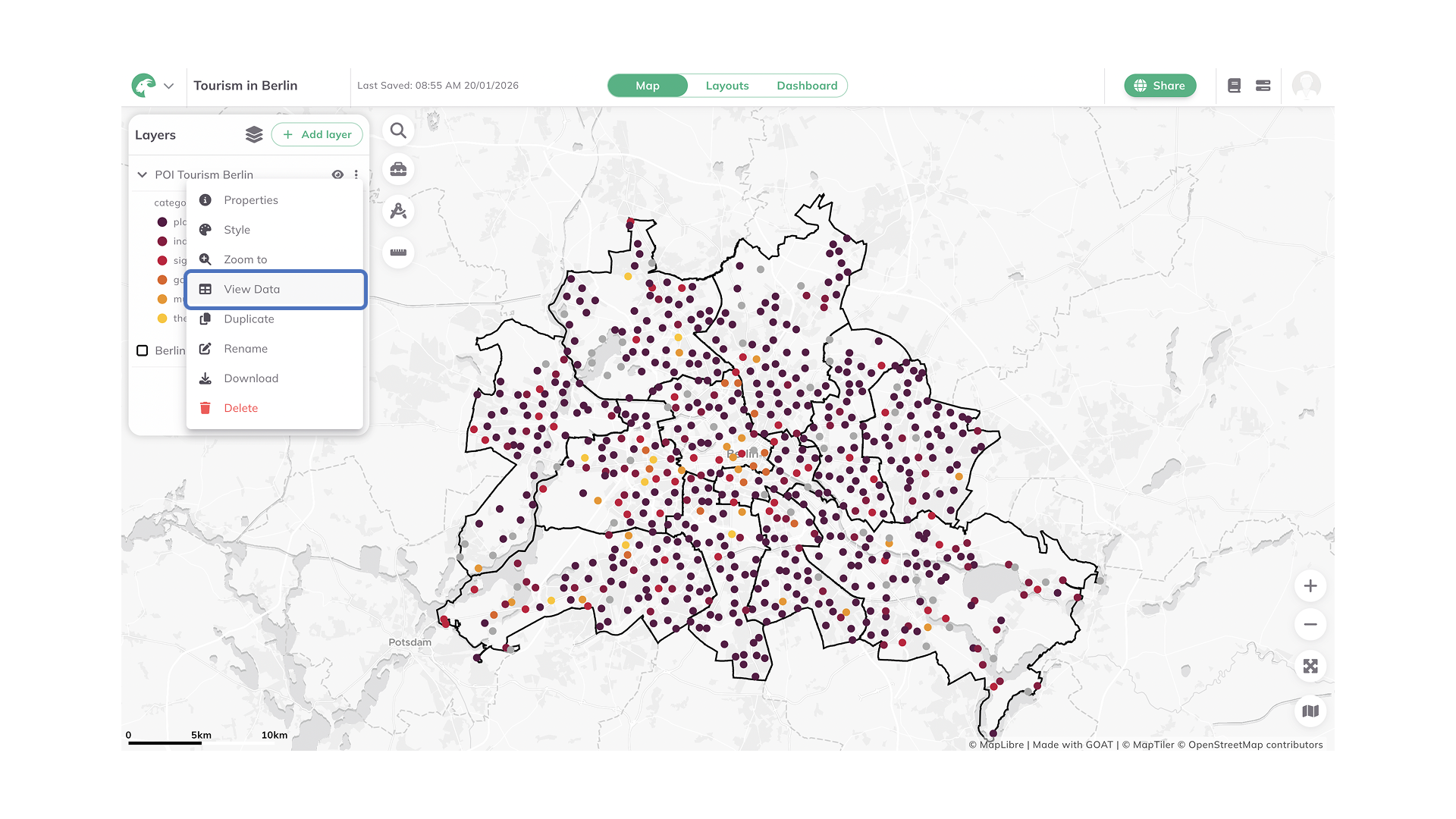Open the GOAT logo dropdown arrow
Screen dimensions: 1456x819
[169, 86]
